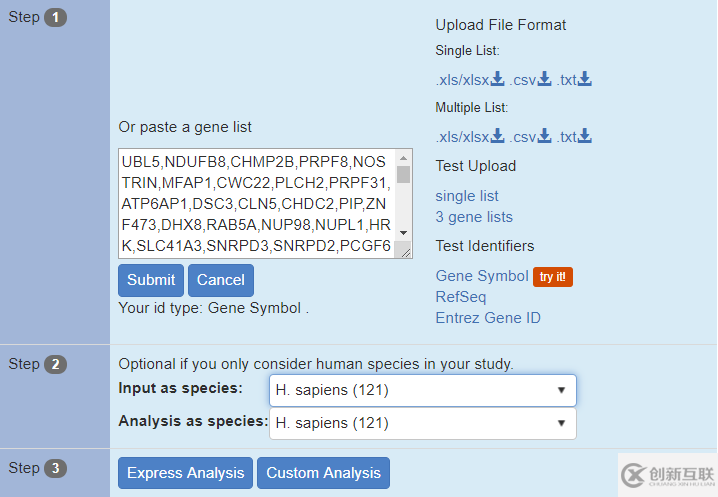The height and width of the screenshot is (497, 718).
Task: Cancel the gene list entry
Action: pyautogui.click(x=221, y=280)
